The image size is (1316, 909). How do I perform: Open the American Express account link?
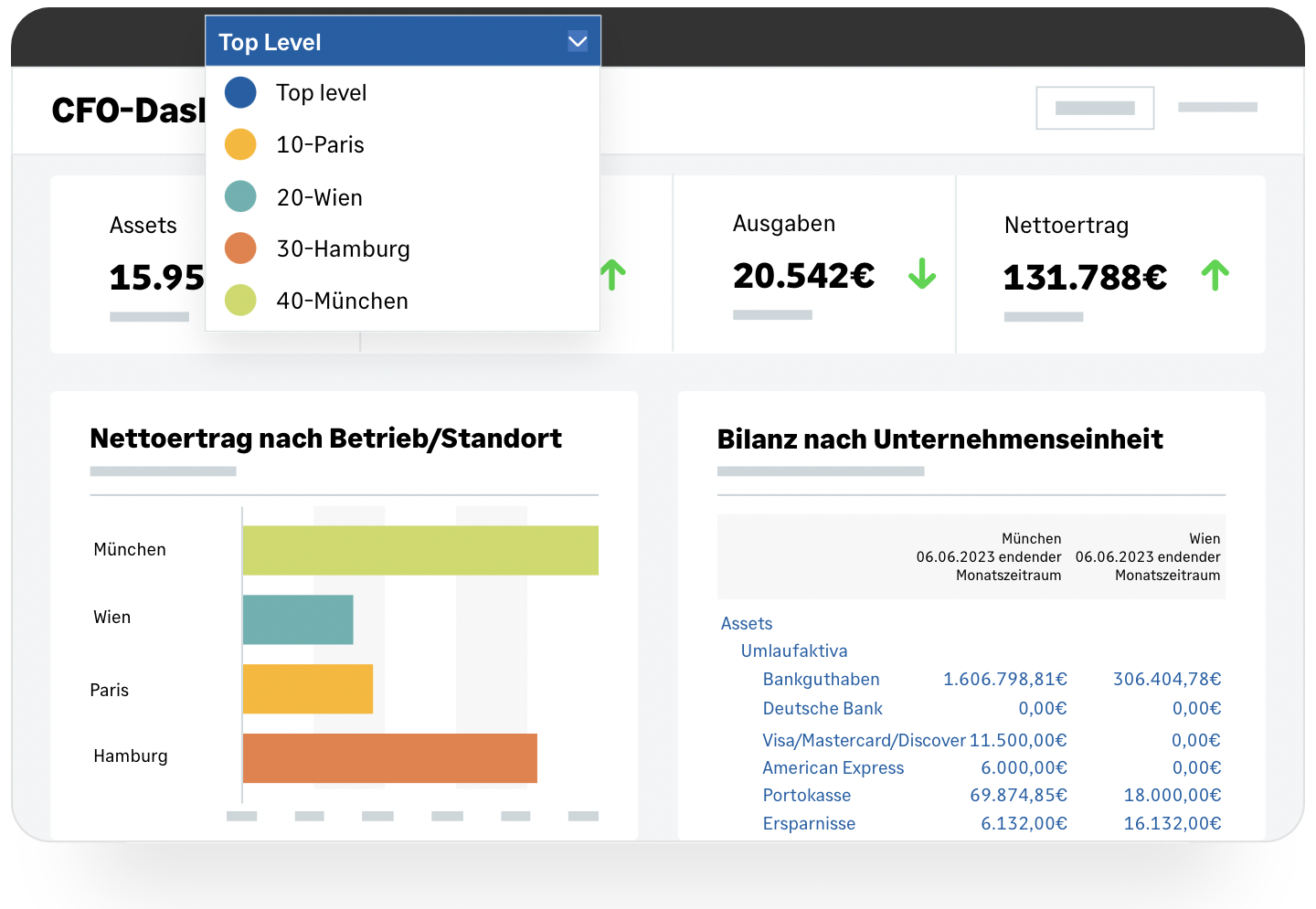tap(833, 768)
